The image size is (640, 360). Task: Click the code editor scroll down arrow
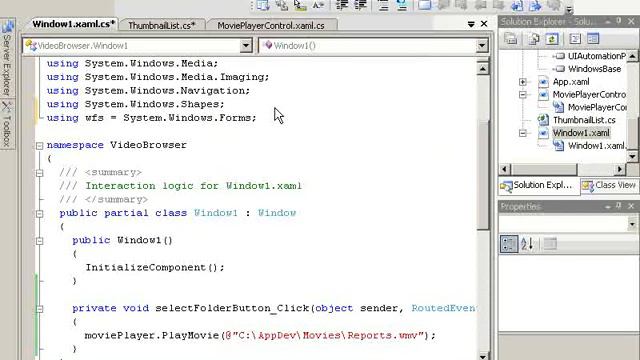[x=482, y=356]
